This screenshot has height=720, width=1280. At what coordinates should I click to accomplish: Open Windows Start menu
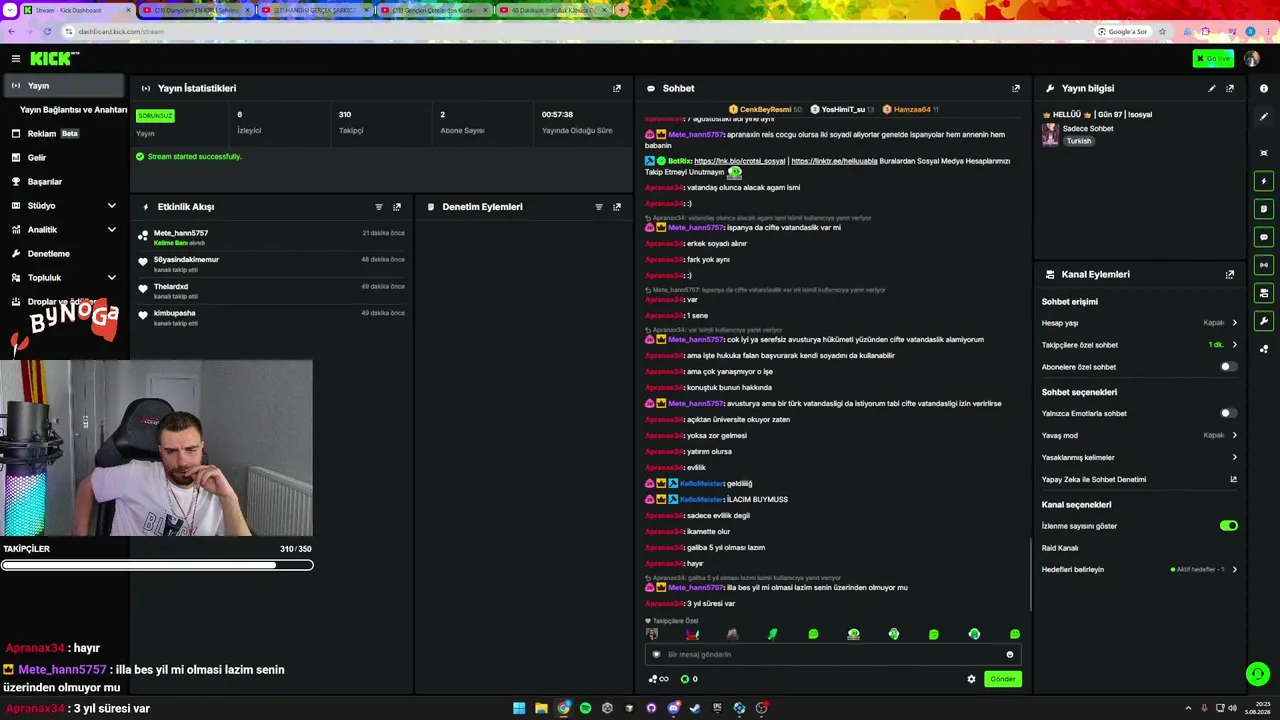(519, 708)
